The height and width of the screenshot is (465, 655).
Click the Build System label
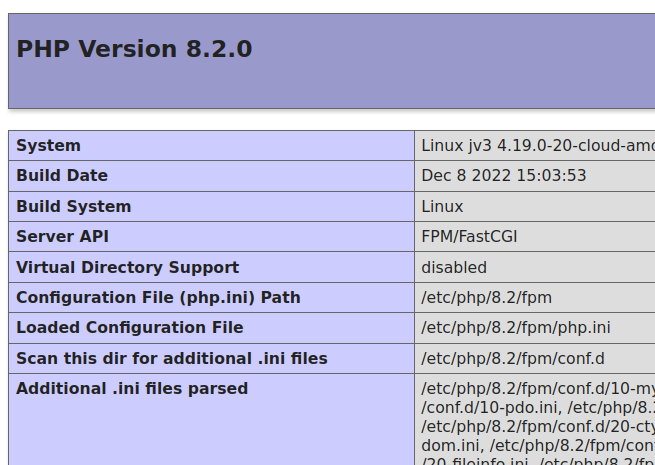73,207
